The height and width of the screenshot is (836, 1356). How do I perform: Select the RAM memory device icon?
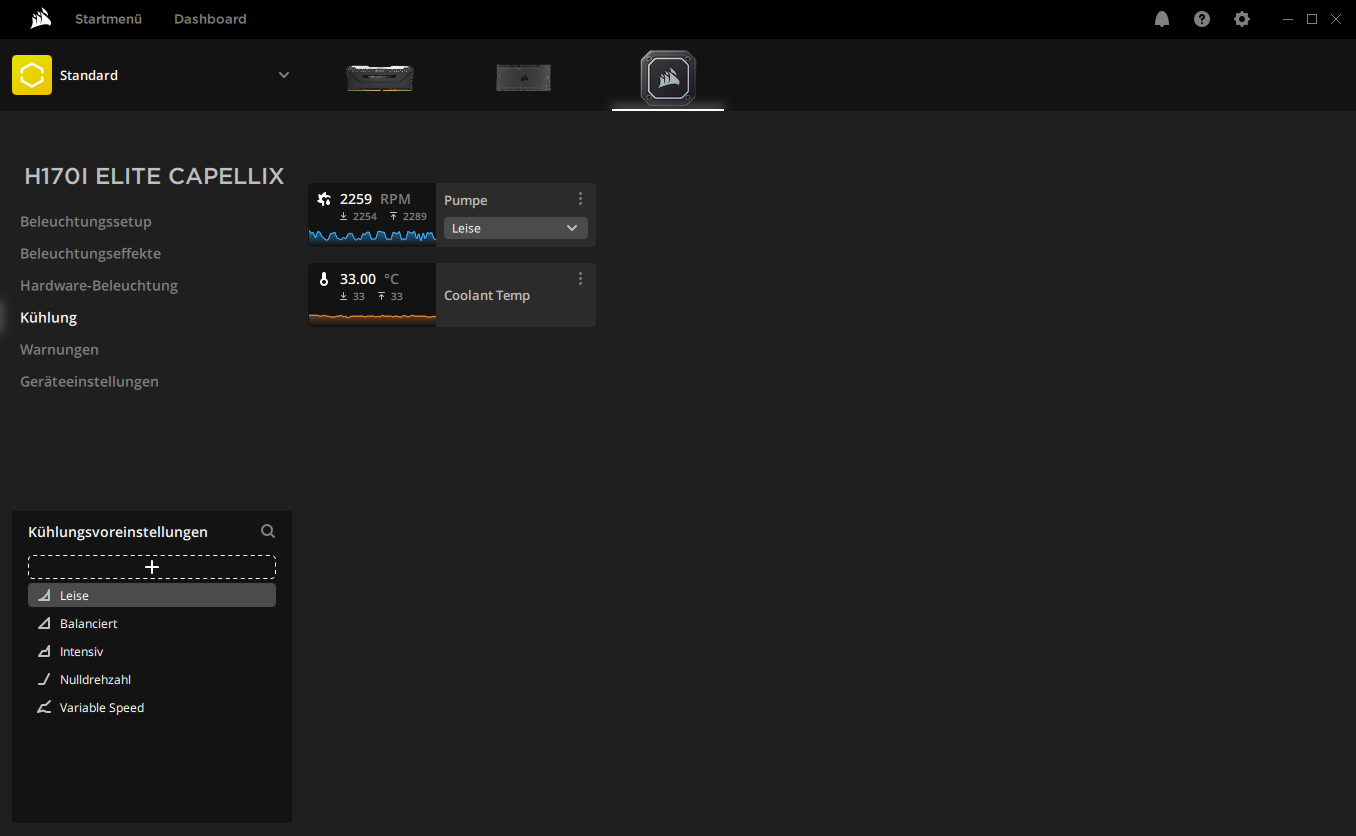[x=380, y=77]
